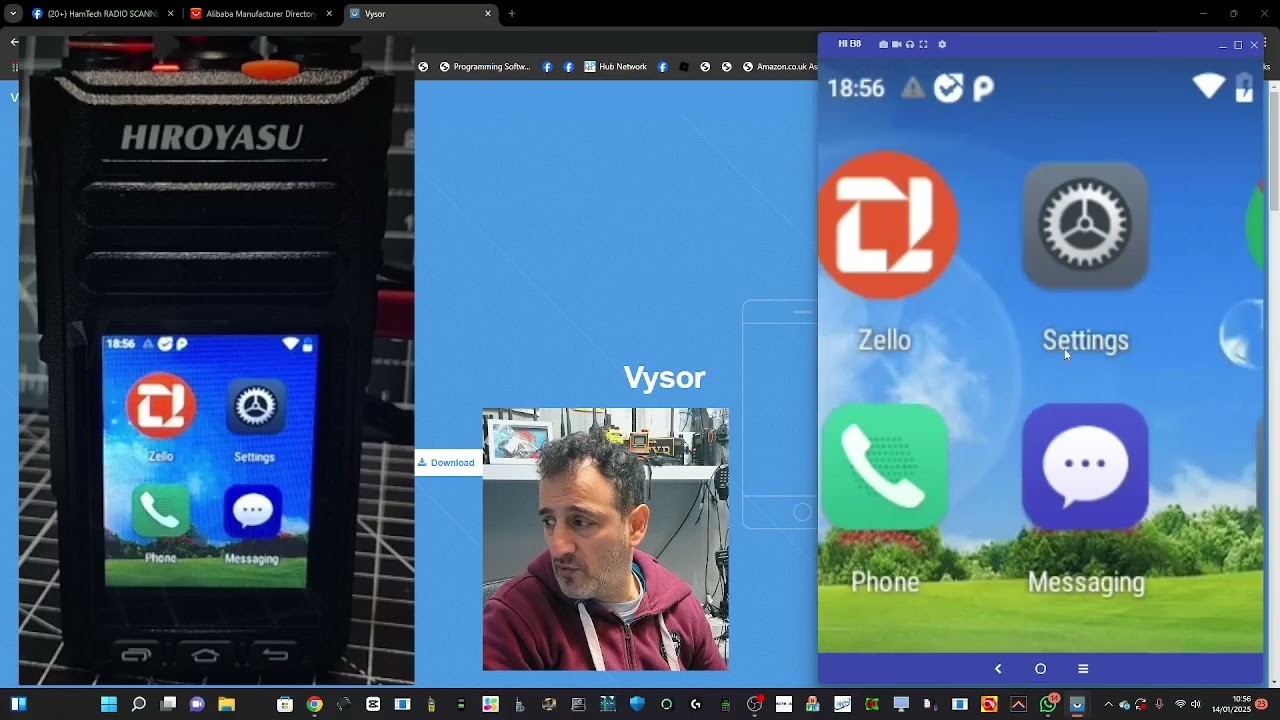The image size is (1280, 720).
Task: Open WhatsApp from taskbar
Action: 1048,704
